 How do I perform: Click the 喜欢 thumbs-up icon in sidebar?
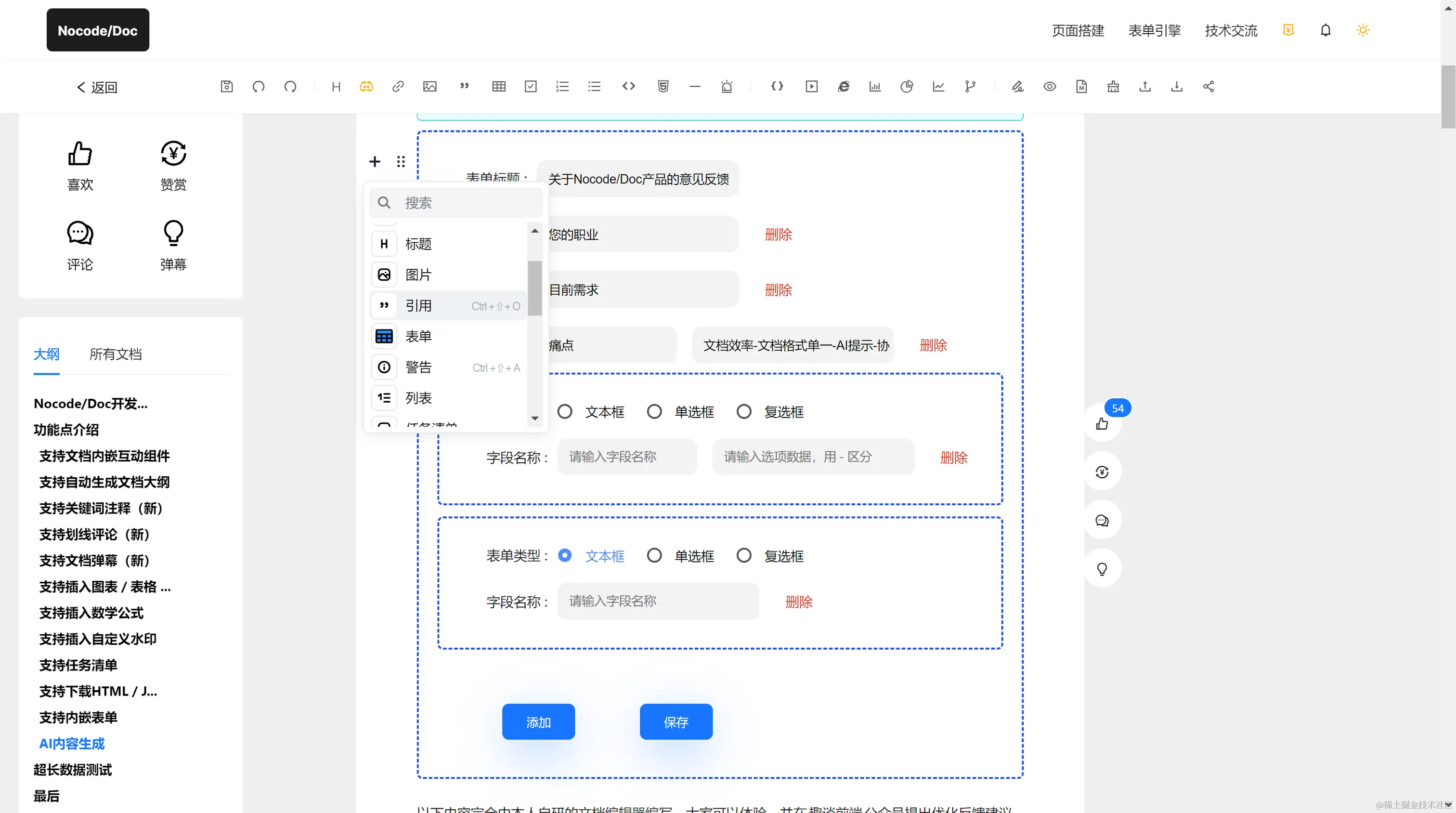[x=80, y=154]
